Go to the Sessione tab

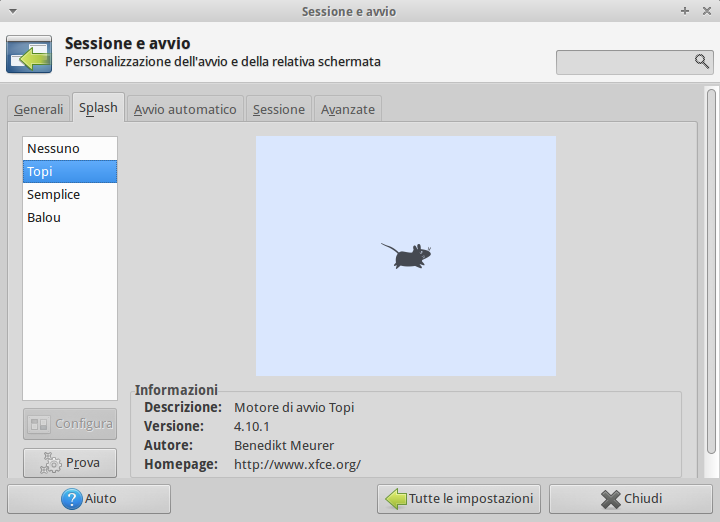point(279,109)
